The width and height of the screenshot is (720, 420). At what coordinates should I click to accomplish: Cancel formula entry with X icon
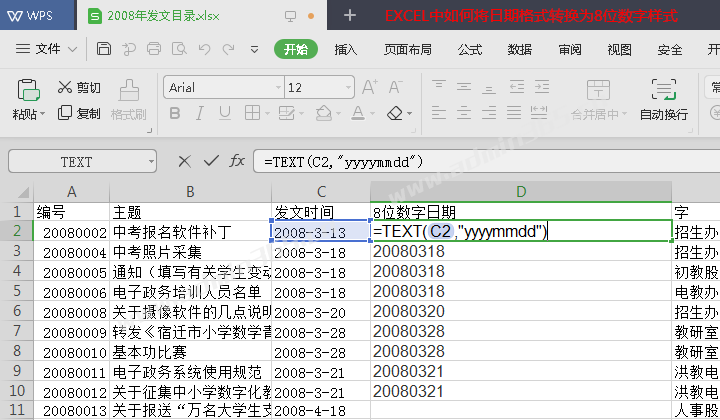tap(185, 161)
